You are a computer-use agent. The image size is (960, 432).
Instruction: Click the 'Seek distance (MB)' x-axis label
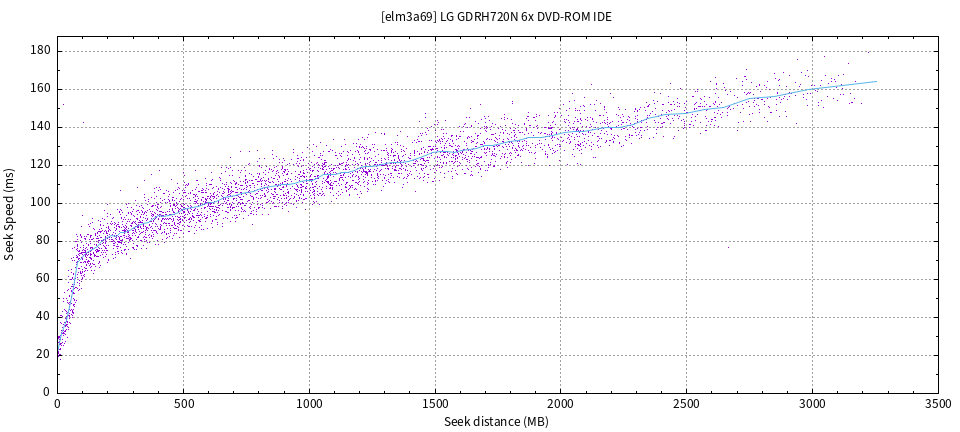click(x=496, y=422)
